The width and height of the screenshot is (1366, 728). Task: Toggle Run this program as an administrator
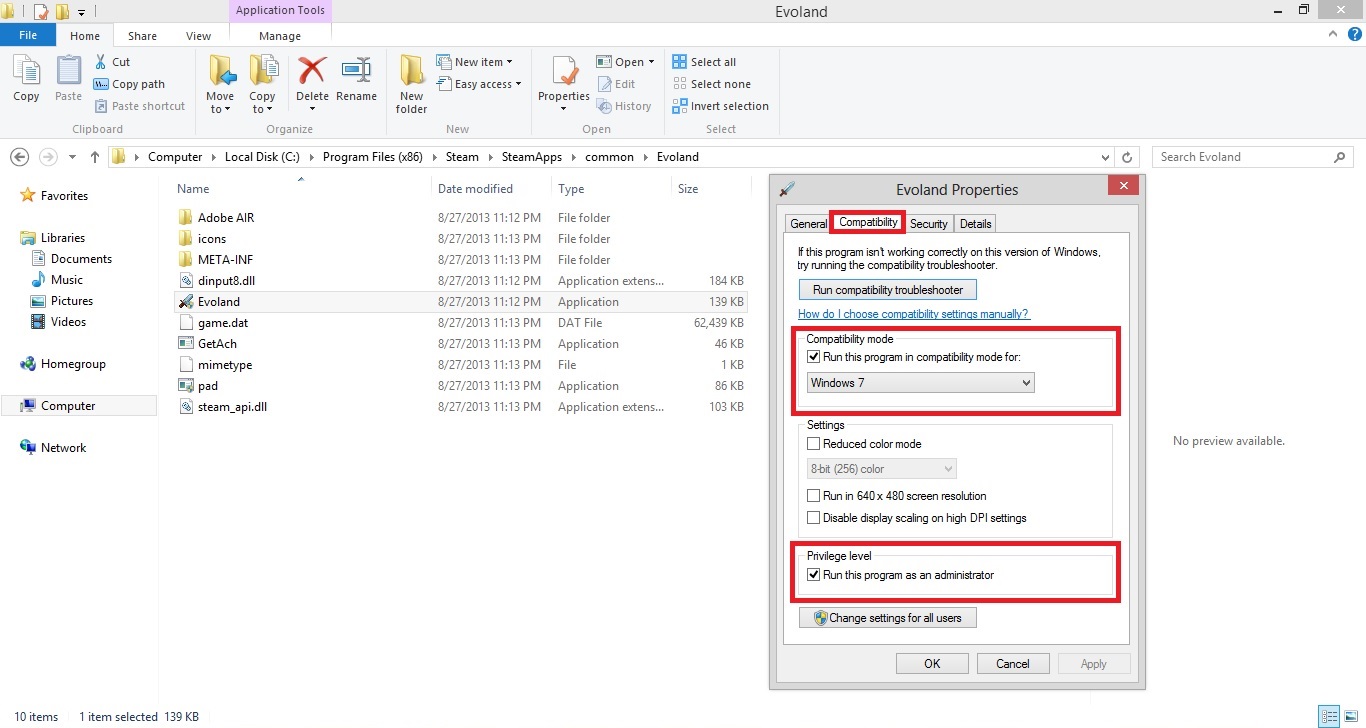[814, 575]
